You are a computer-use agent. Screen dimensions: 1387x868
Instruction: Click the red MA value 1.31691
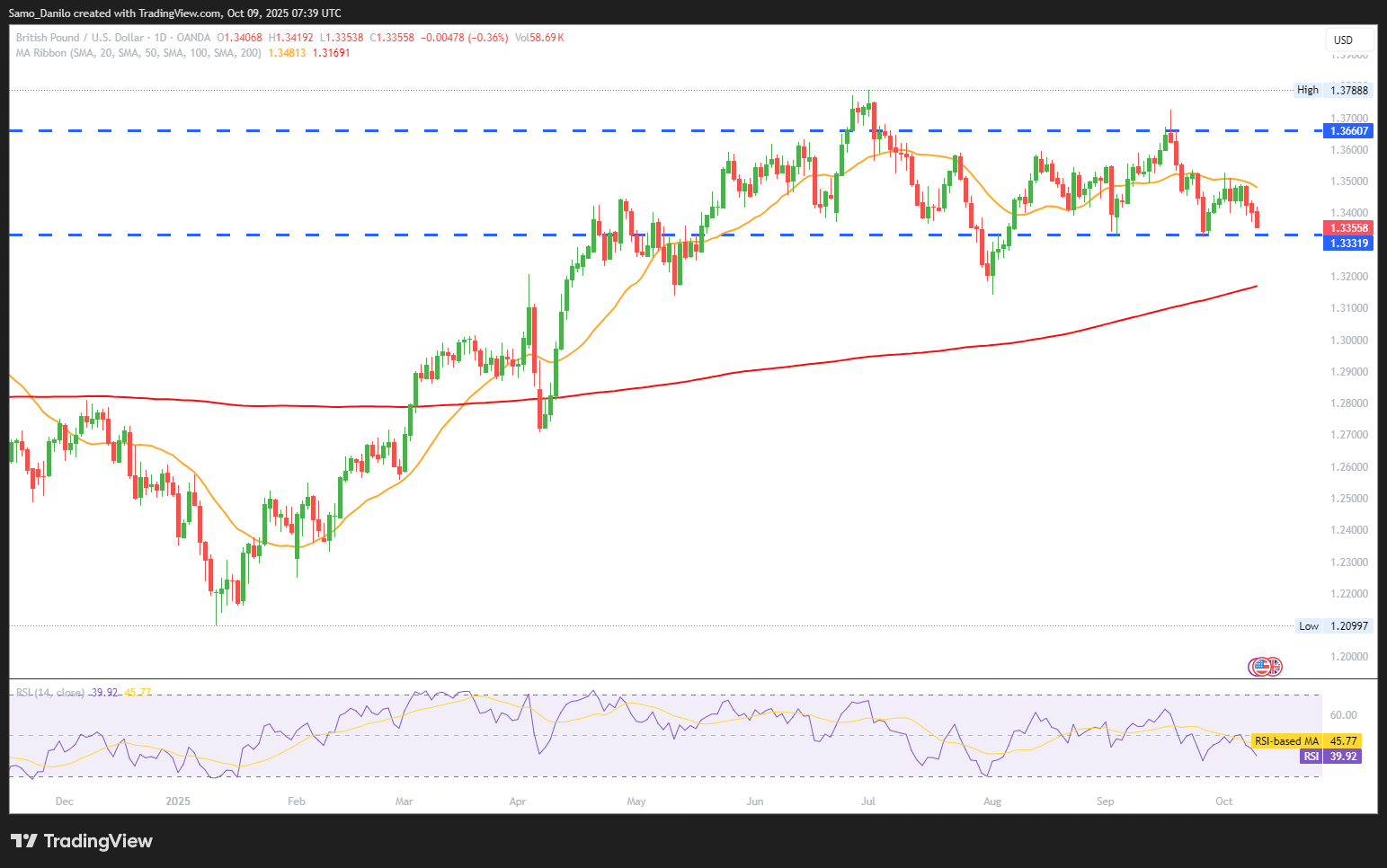(x=331, y=53)
